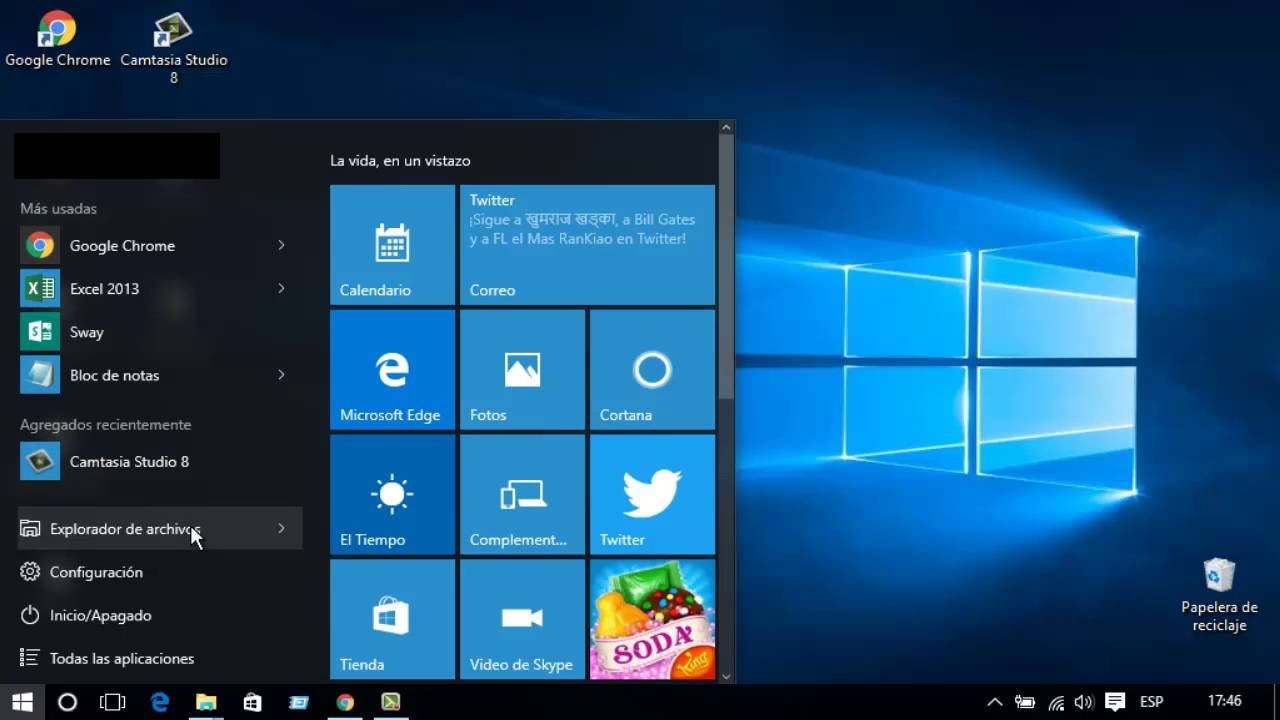1280x720 pixels.
Task: Show hidden system tray icons
Action: pyautogui.click(x=995, y=702)
